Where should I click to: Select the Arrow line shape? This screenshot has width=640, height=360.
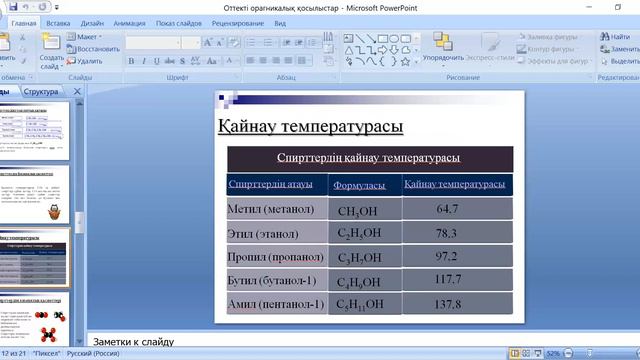[x=371, y=39]
